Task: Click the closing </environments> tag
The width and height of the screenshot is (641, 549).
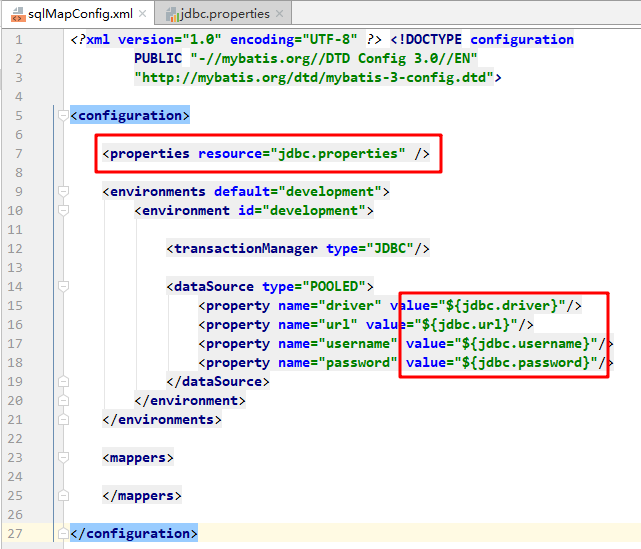Action: click(x=162, y=419)
